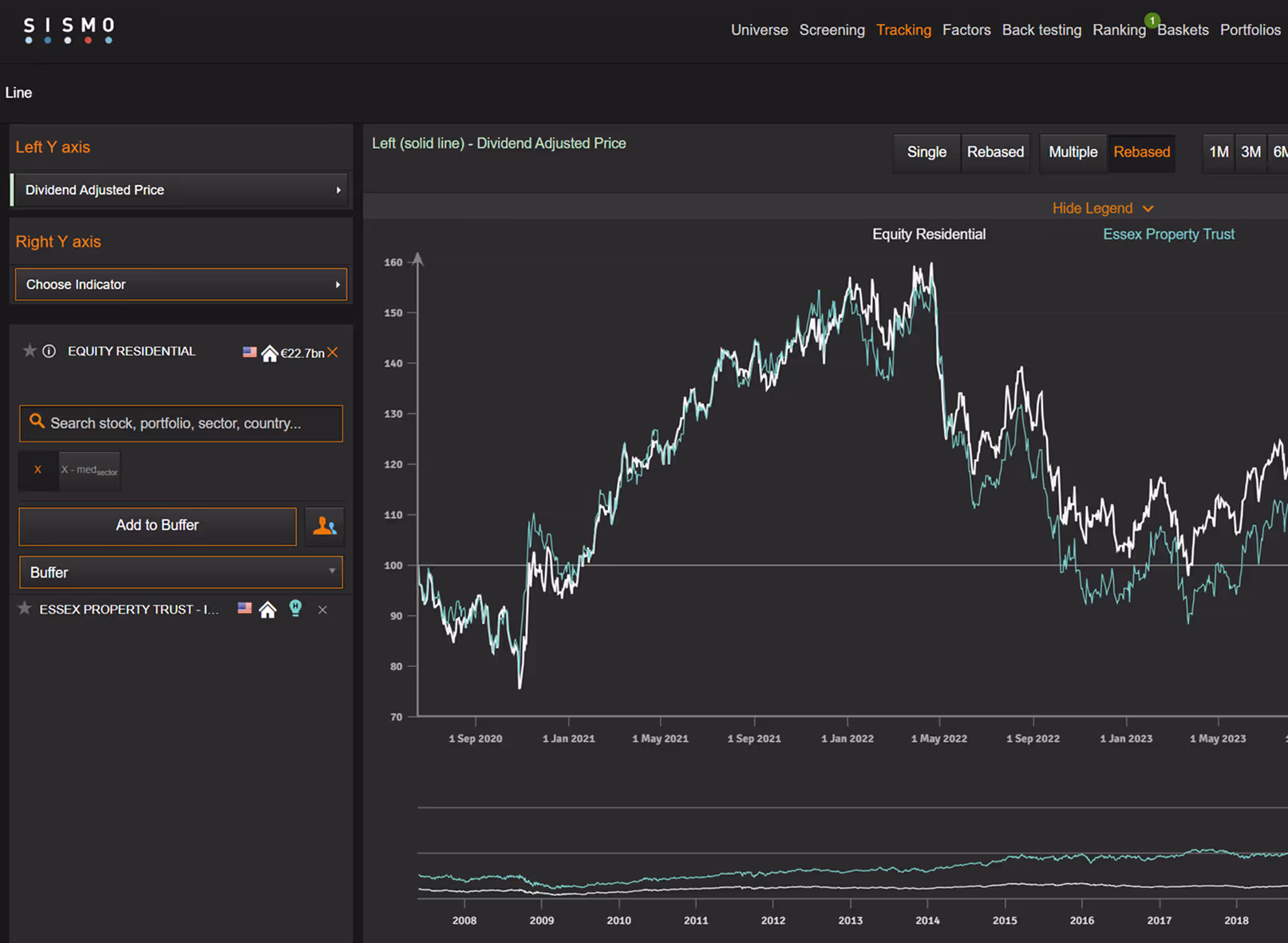Image resolution: width=1288 pixels, height=943 pixels.
Task: Set time range to 1M
Action: [1219, 152]
